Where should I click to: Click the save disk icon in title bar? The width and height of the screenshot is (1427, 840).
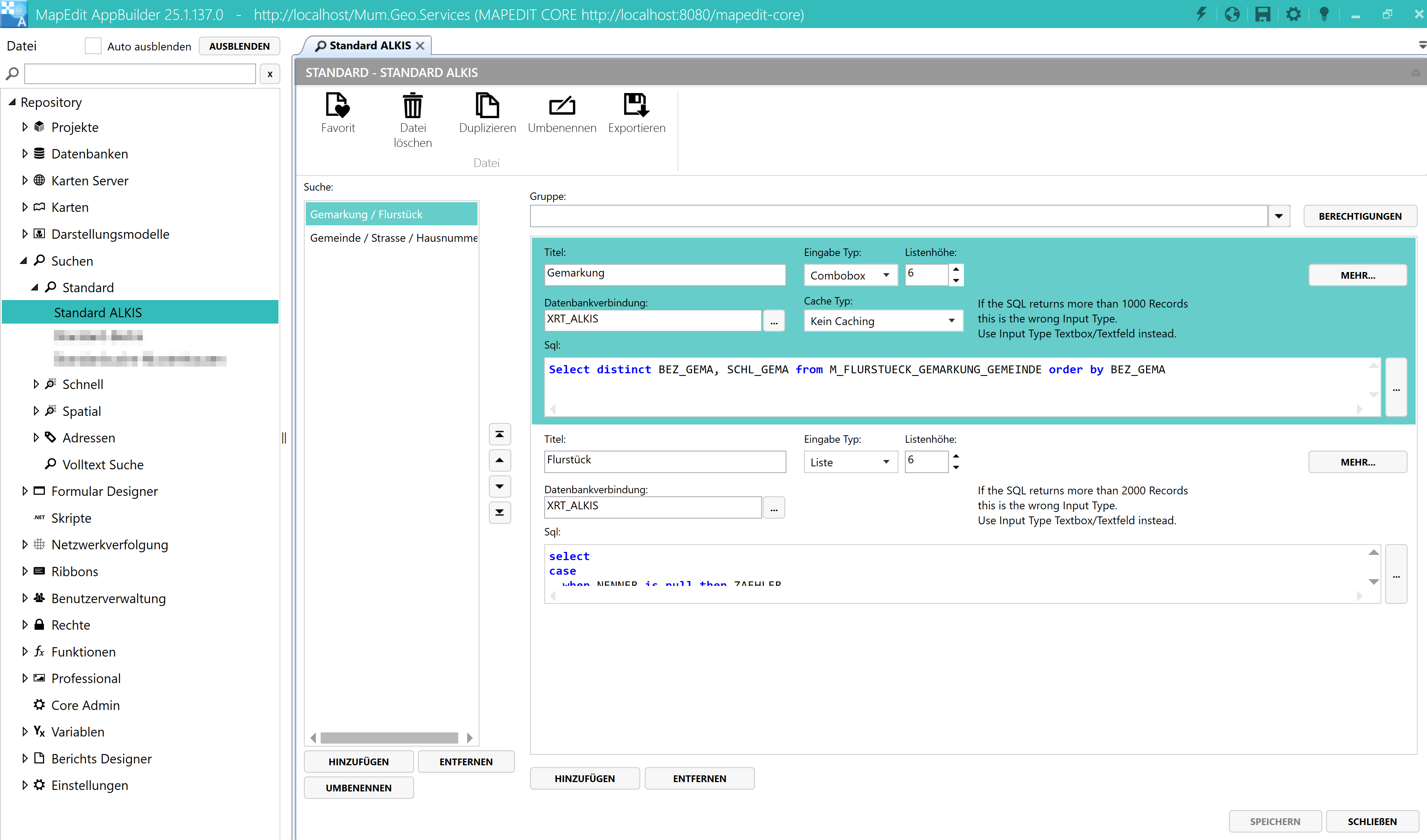[x=1262, y=14]
